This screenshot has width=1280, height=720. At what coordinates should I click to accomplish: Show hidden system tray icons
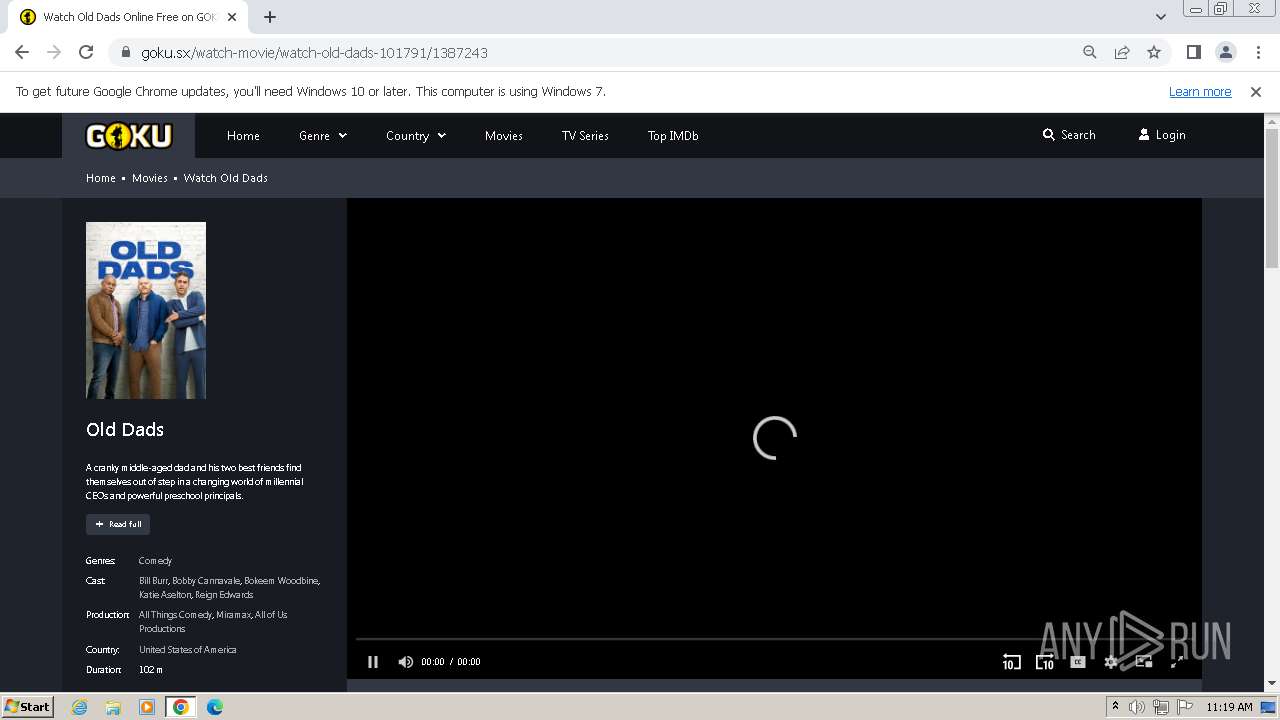[1115, 707]
